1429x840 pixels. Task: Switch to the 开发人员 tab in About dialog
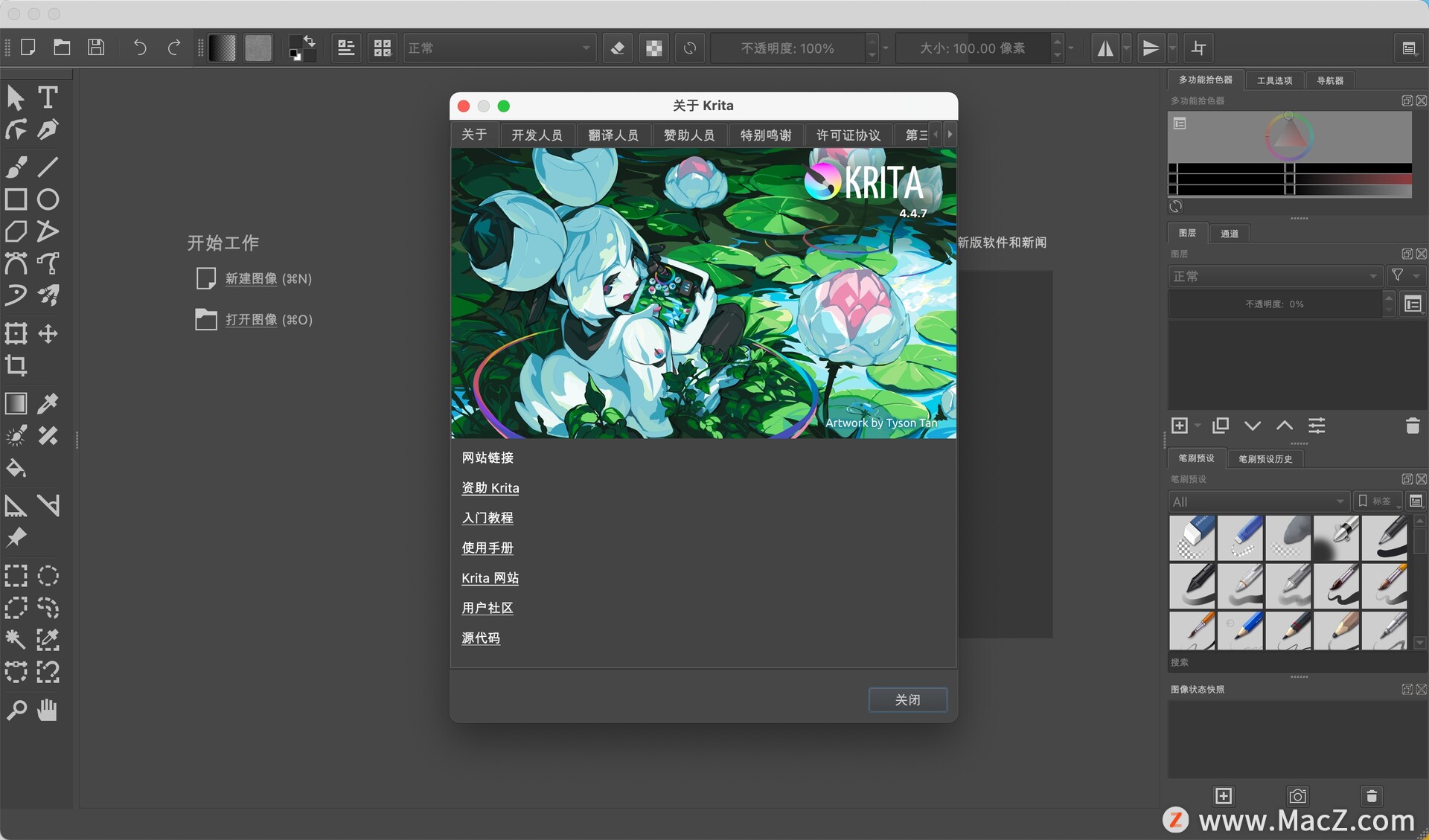point(537,135)
